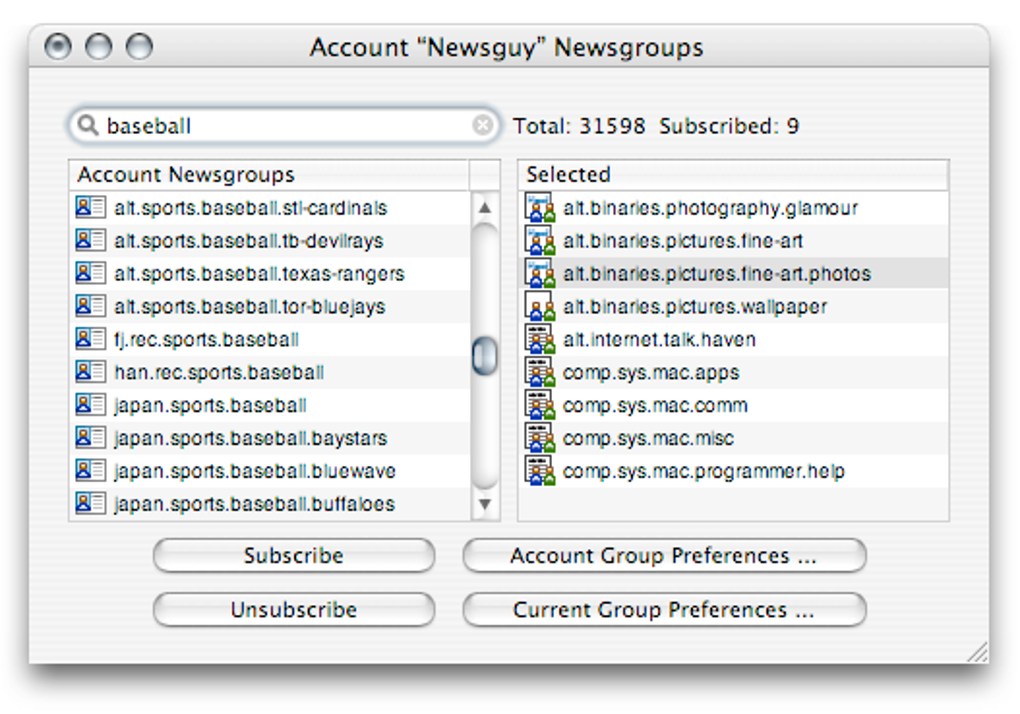
Task: Click the newsgroup list scrollbar thumb
Action: [x=485, y=356]
